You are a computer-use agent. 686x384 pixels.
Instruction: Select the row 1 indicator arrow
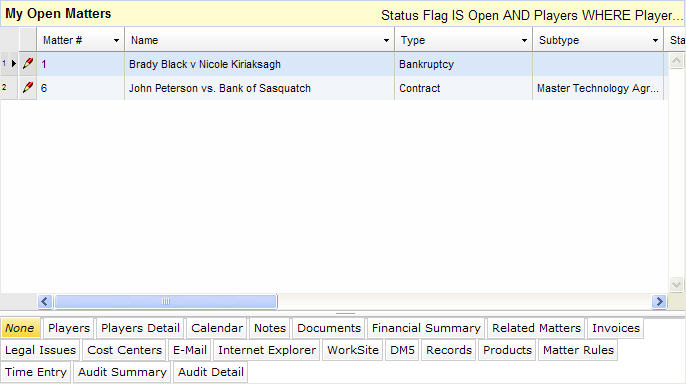[14, 63]
